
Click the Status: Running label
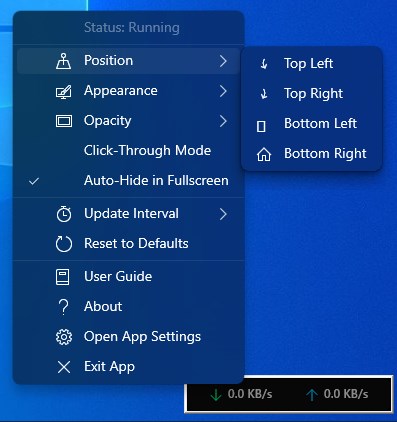132,27
